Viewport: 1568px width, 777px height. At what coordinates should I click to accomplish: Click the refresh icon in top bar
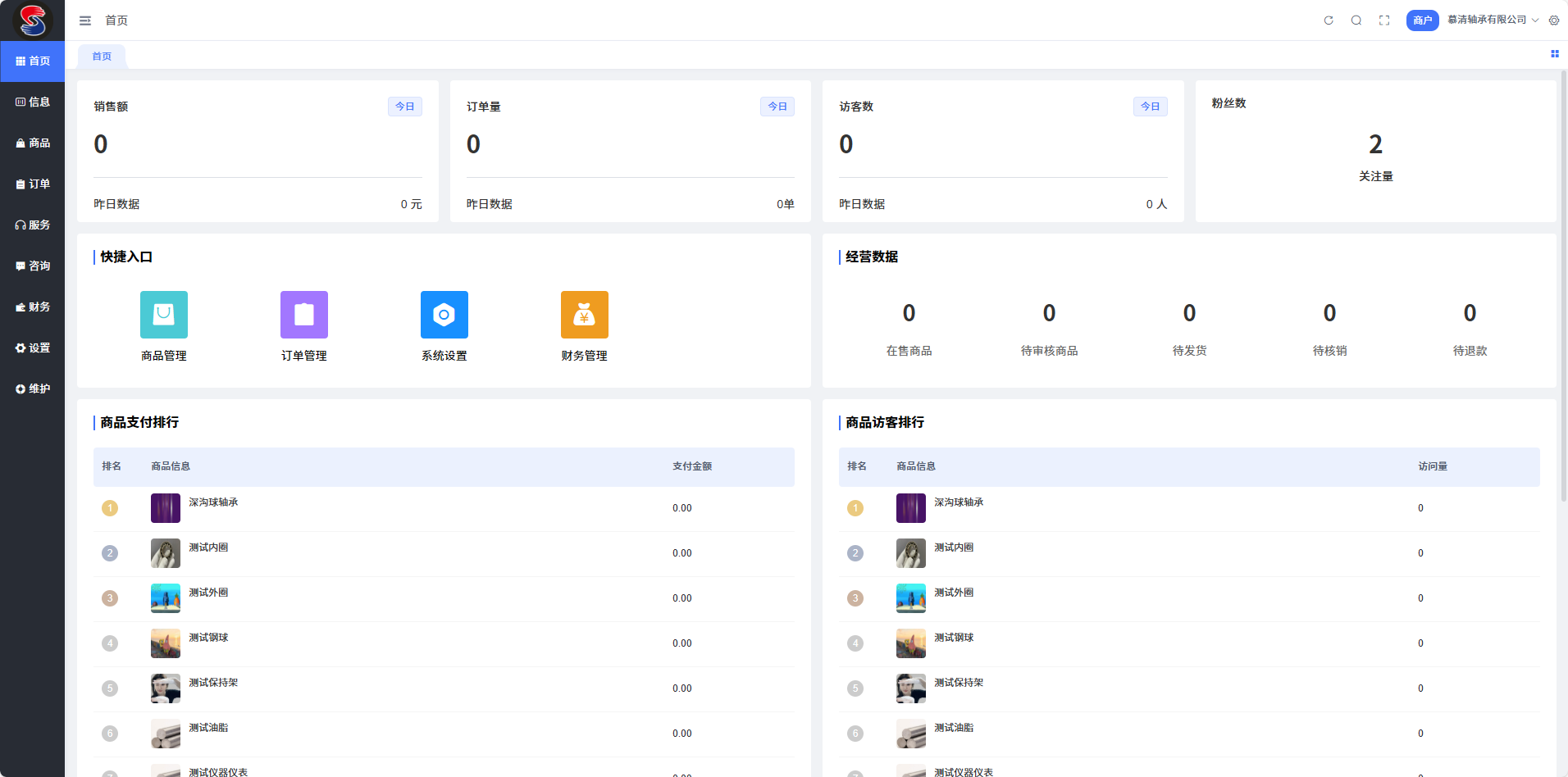coord(1329,20)
